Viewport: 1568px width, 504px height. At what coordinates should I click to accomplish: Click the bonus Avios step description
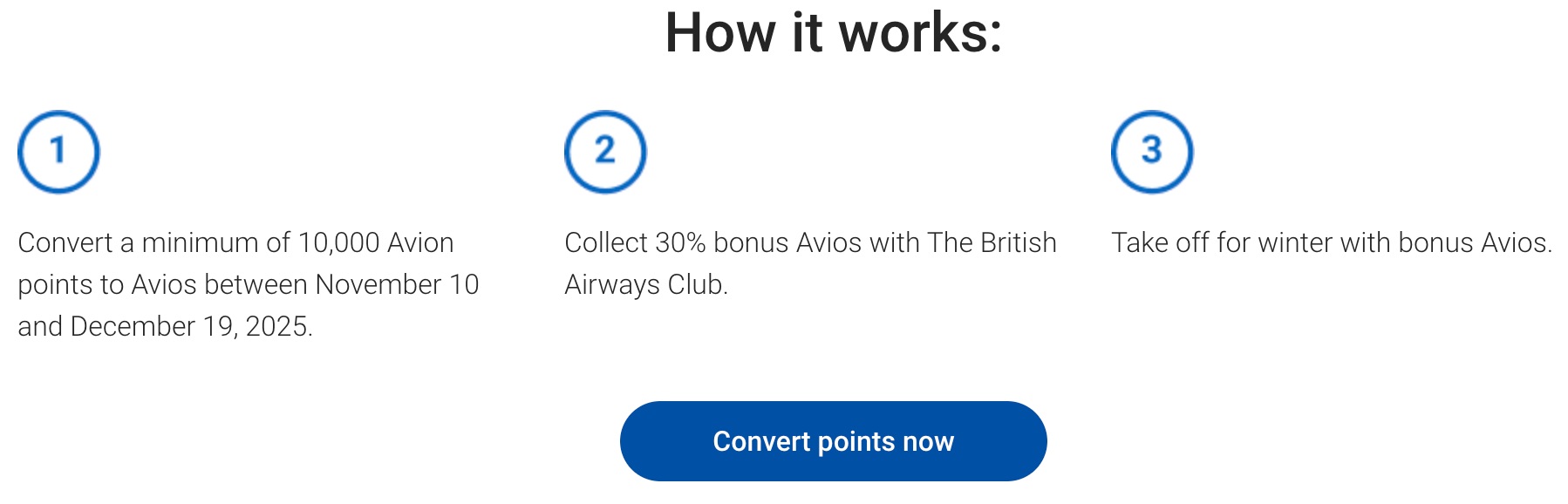(x=811, y=263)
